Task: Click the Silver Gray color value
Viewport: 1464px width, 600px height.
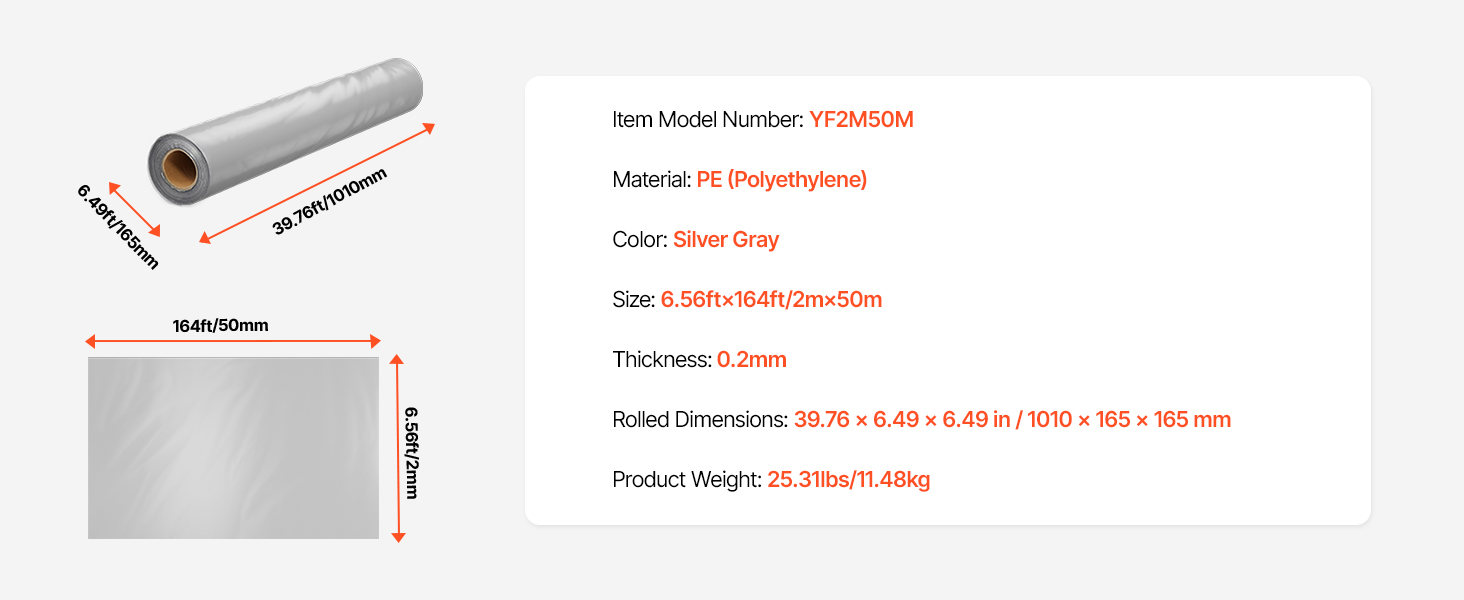Action: 726,240
